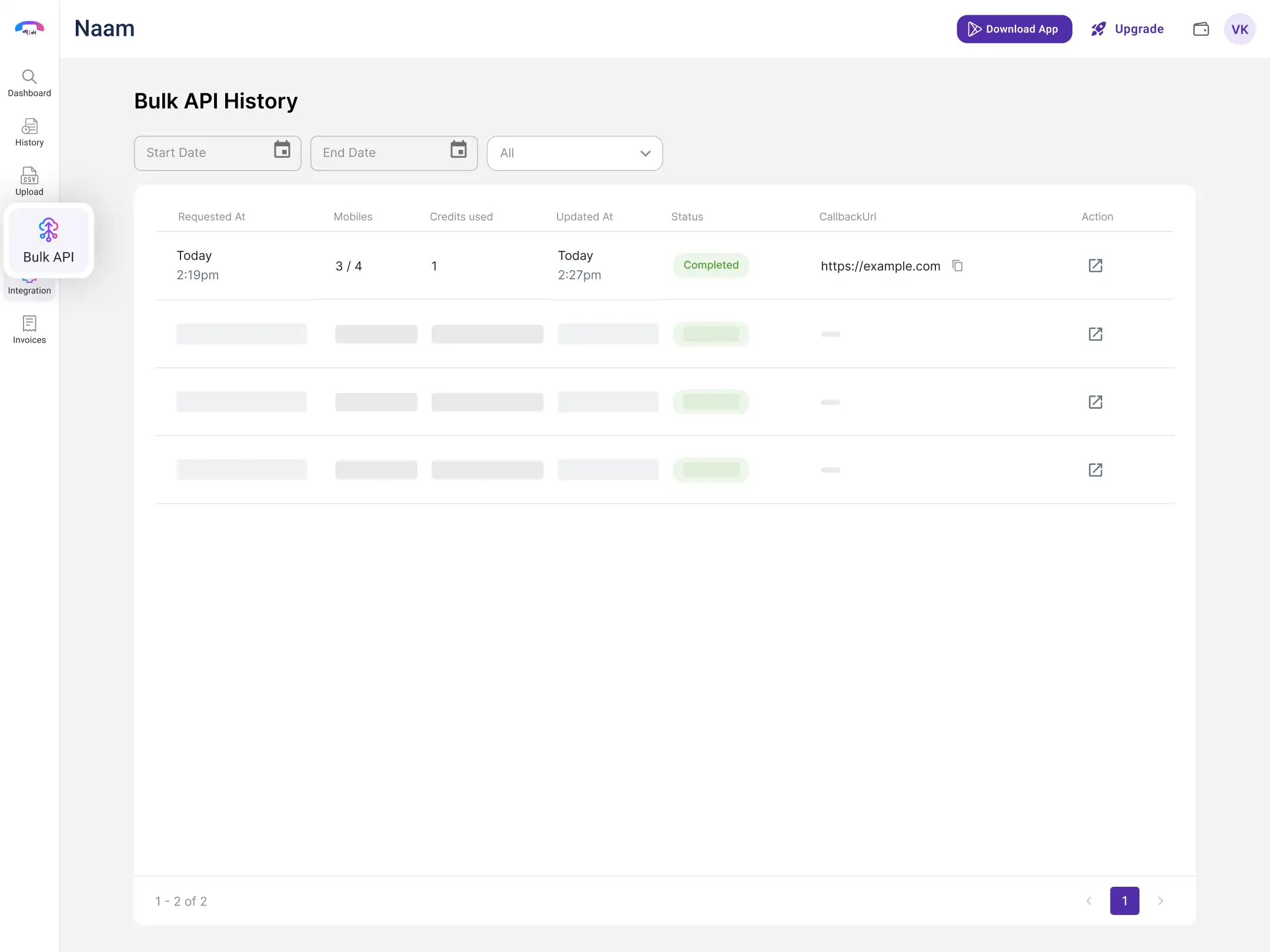Open the external link action for completed request
Image resolution: width=1270 pixels, height=952 pixels.
[1095, 266]
